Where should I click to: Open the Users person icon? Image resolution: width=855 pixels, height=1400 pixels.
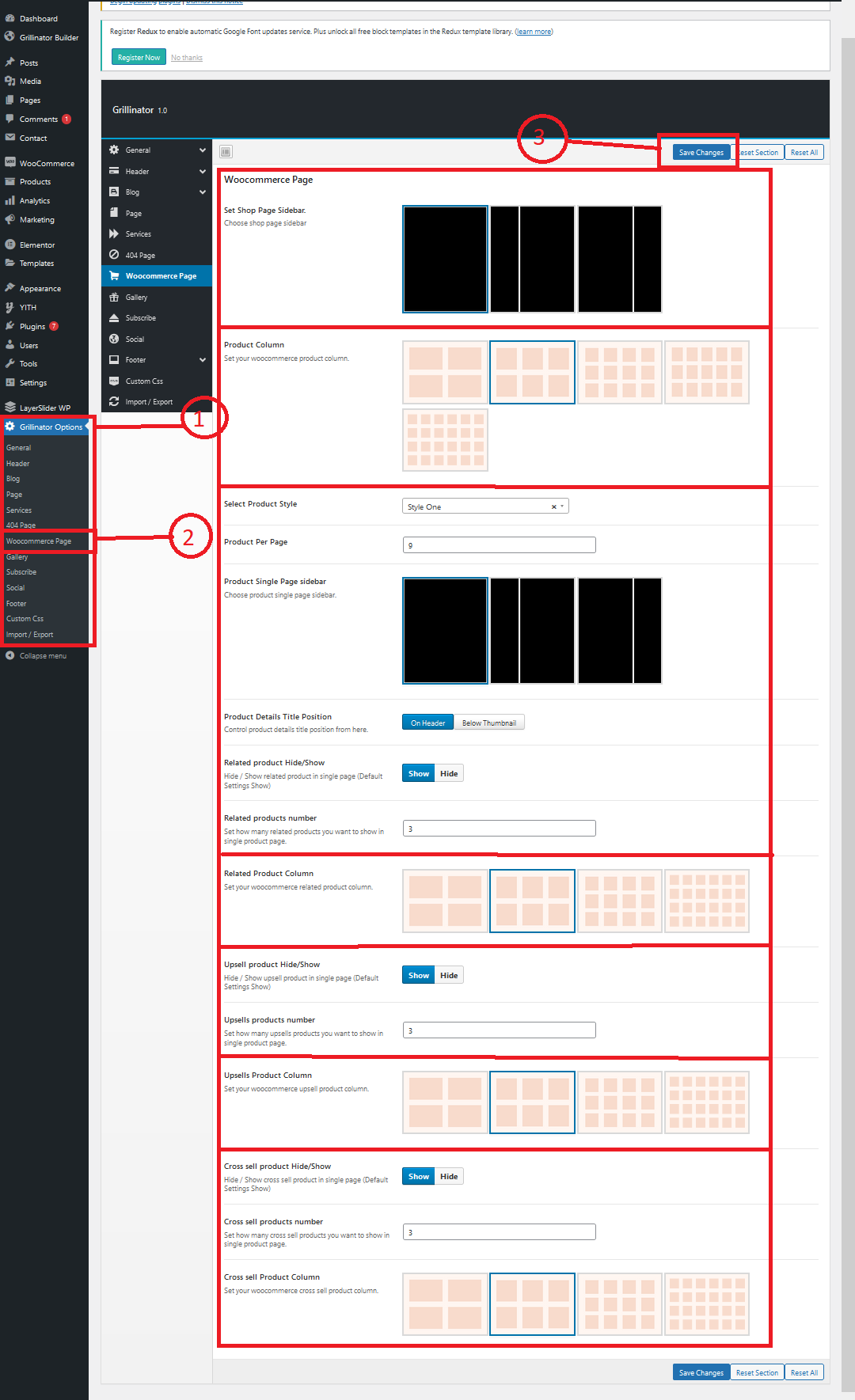coord(9,345)
